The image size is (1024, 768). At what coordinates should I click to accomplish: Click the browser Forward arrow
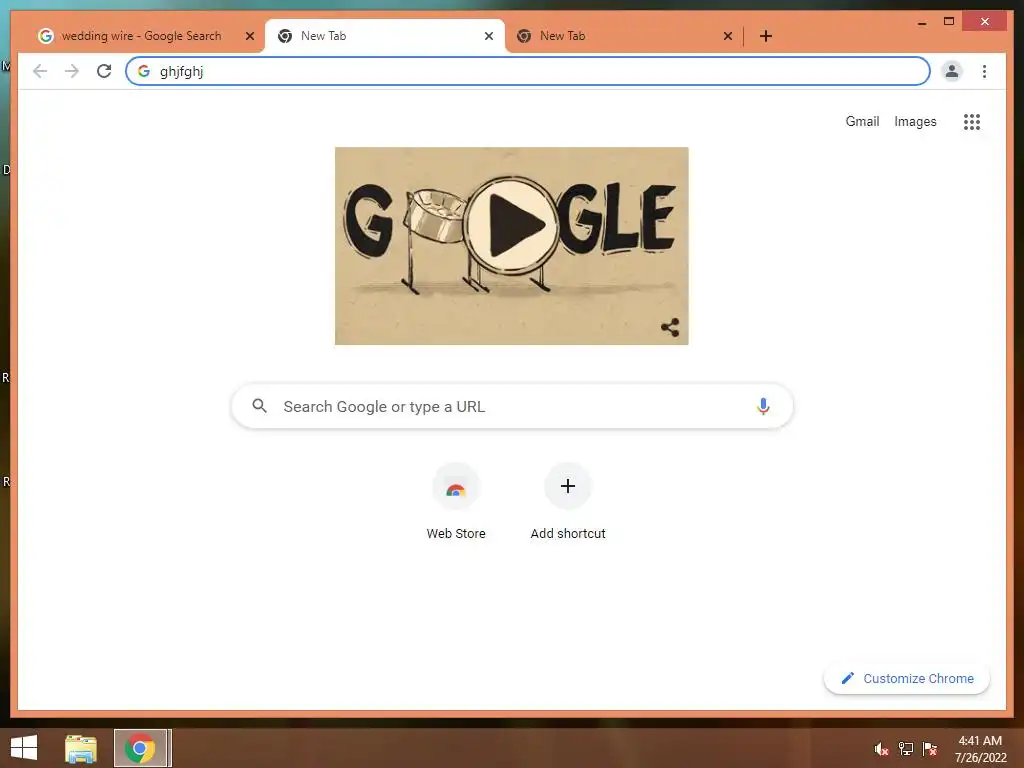tap(72, 71)
